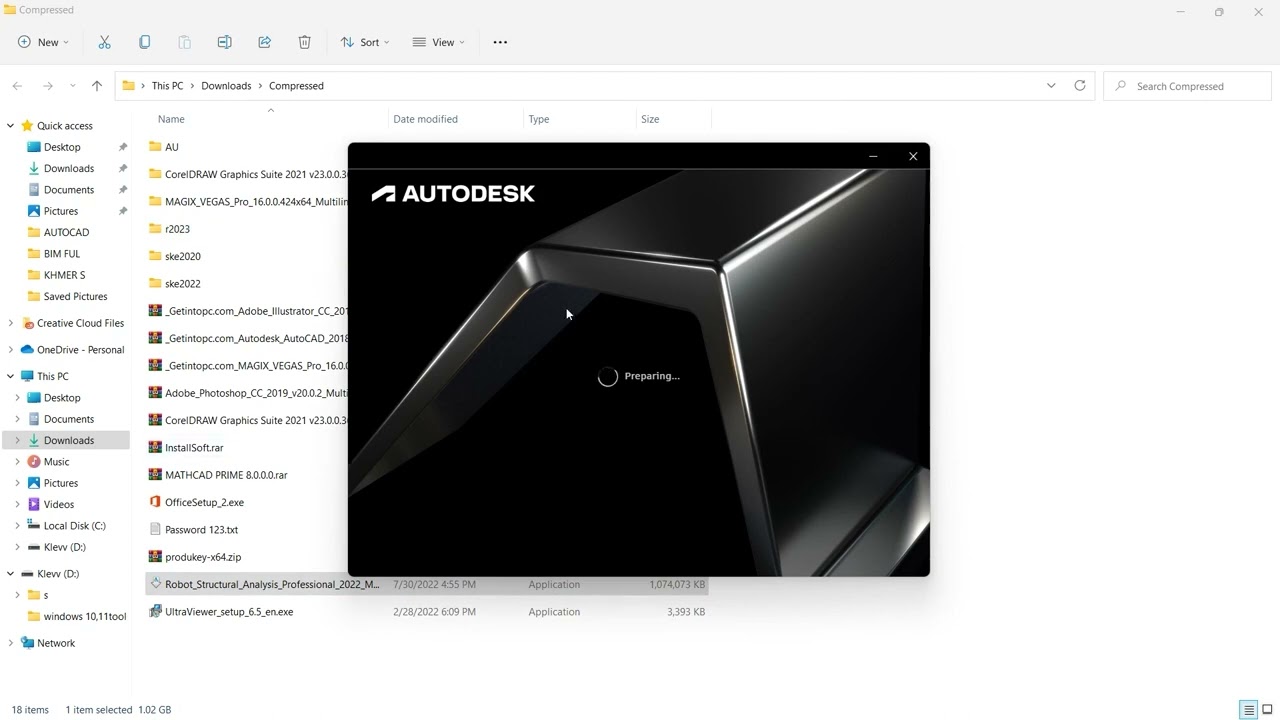Click the Creative Cloud Files icon
Viewport: 1280px width, 720px height.
(x=28, y=323)
